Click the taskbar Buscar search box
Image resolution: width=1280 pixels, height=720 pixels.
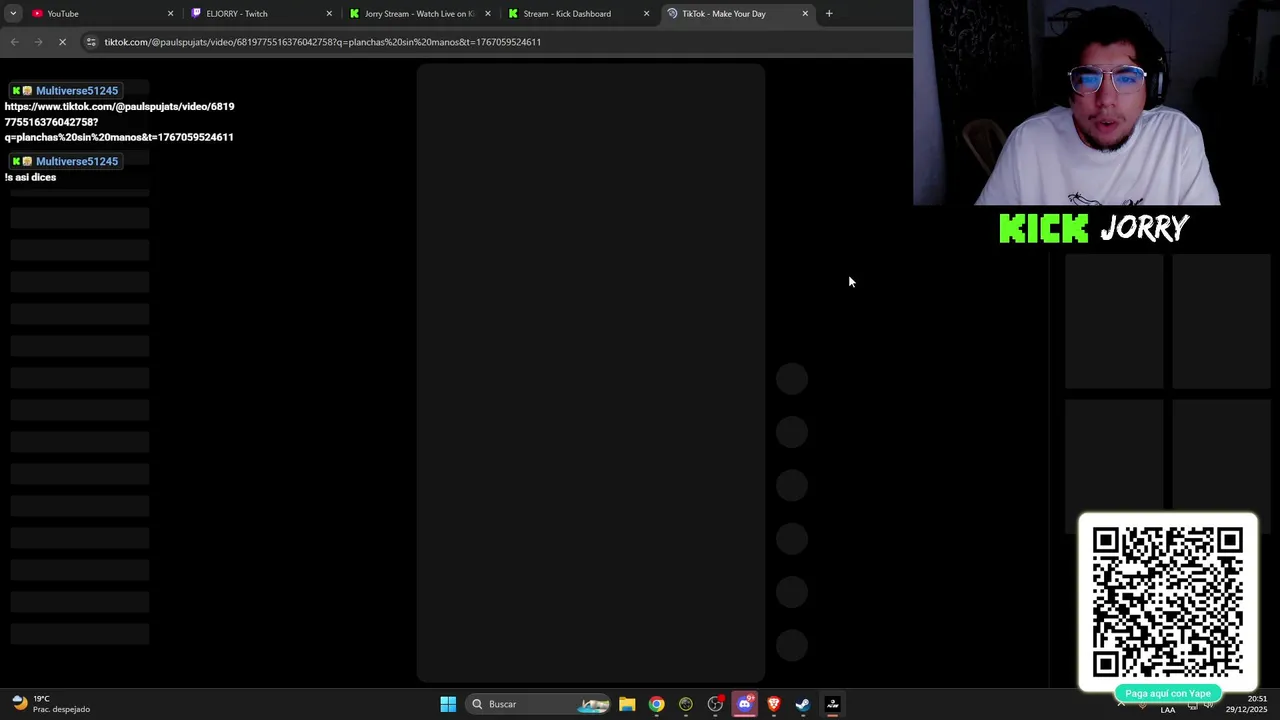point(540,704)
